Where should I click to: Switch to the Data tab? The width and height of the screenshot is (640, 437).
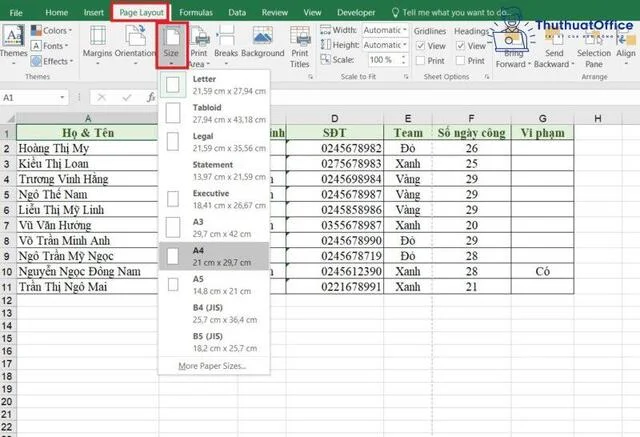coord(237,13)
